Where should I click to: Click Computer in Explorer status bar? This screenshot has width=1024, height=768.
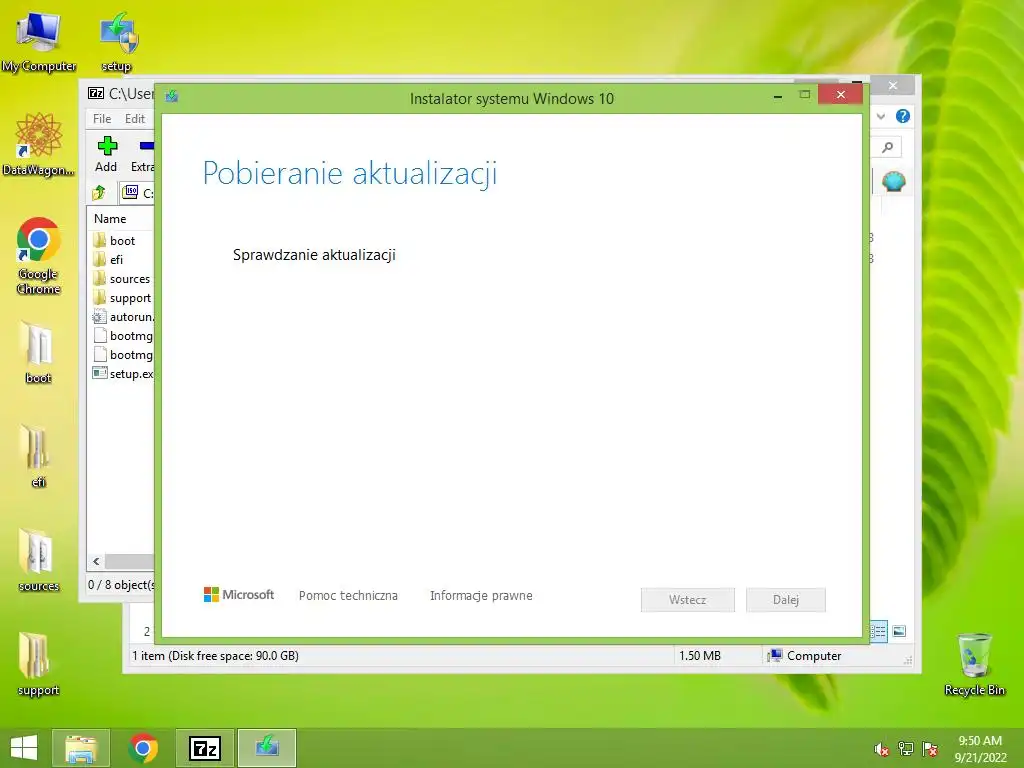point(805,656)
